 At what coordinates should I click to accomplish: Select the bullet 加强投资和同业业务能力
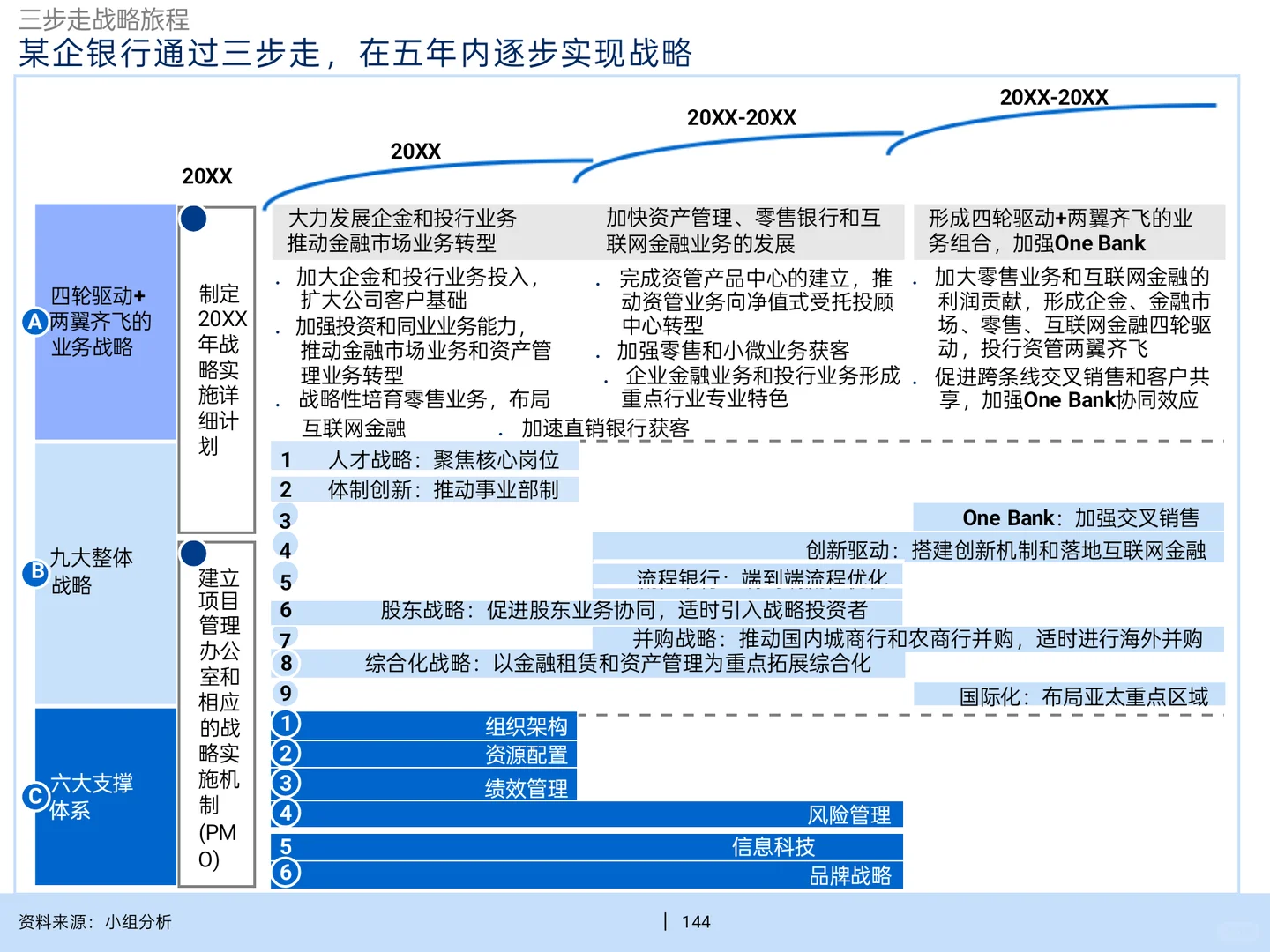(423, 351)
